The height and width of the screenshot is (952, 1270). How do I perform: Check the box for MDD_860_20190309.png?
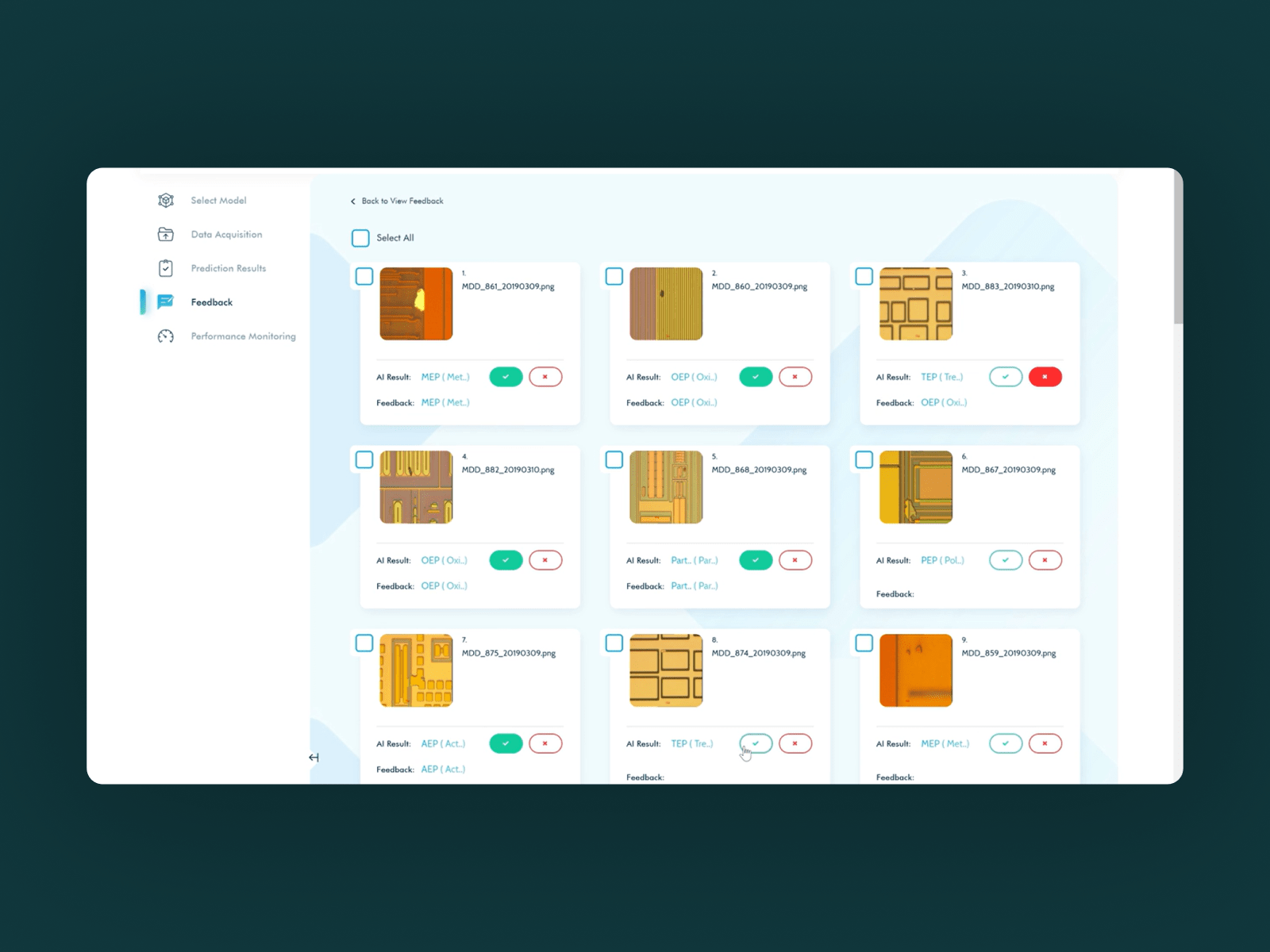click(614, 276)
